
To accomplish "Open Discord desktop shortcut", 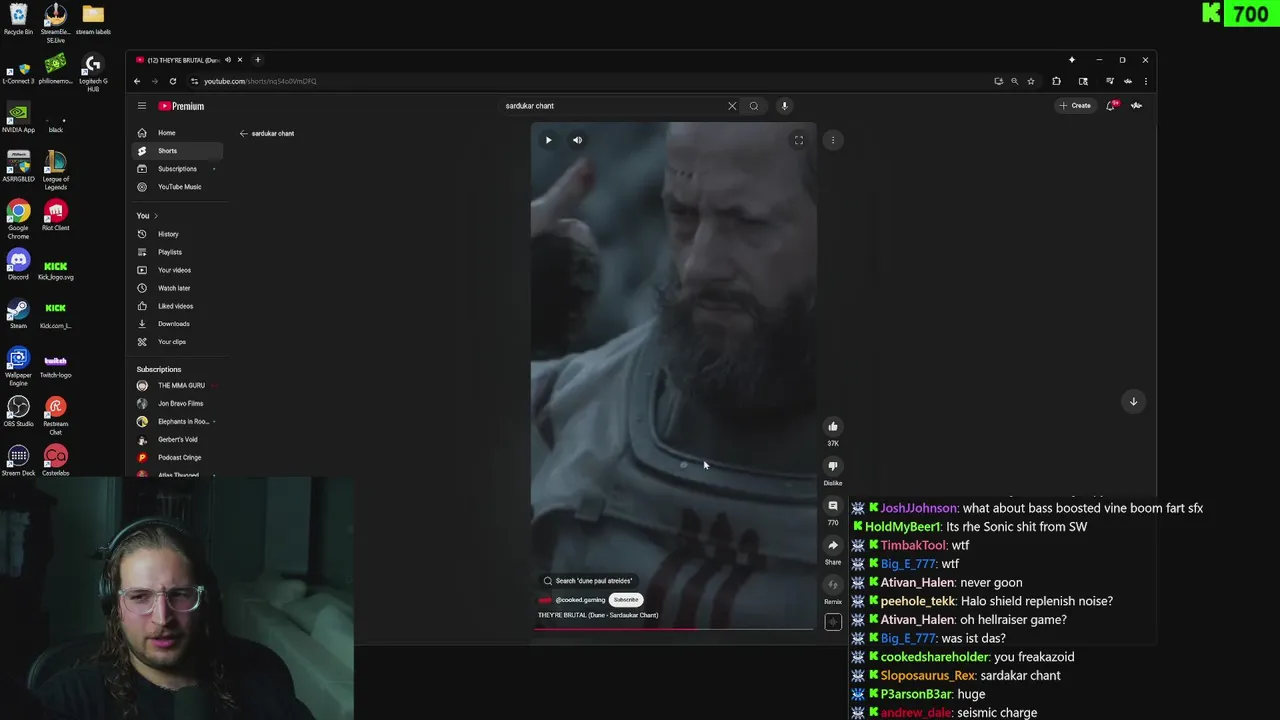I will [18, 264].
